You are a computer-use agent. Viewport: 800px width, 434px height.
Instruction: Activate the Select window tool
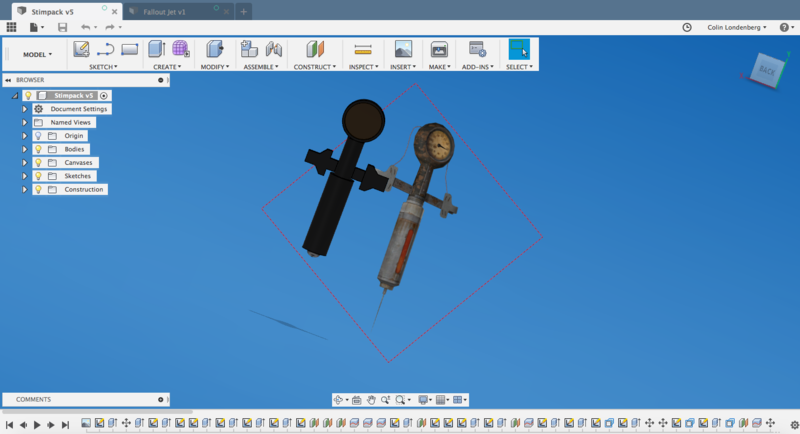(x=519, y=49)
